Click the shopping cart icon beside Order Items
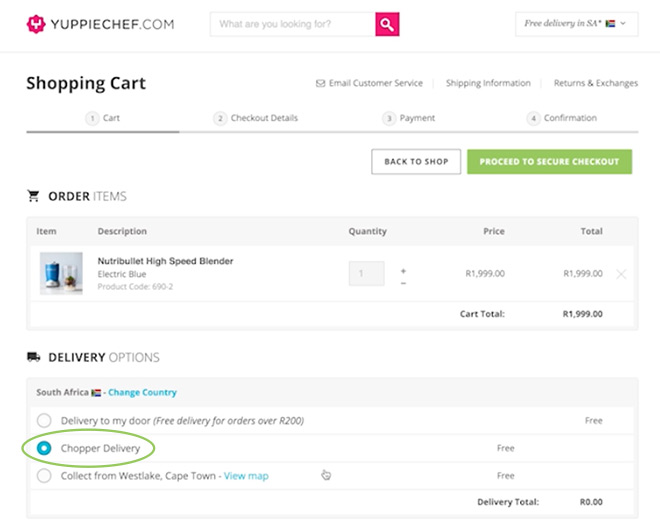Viewport: 660px width, 520px height. 33,196
